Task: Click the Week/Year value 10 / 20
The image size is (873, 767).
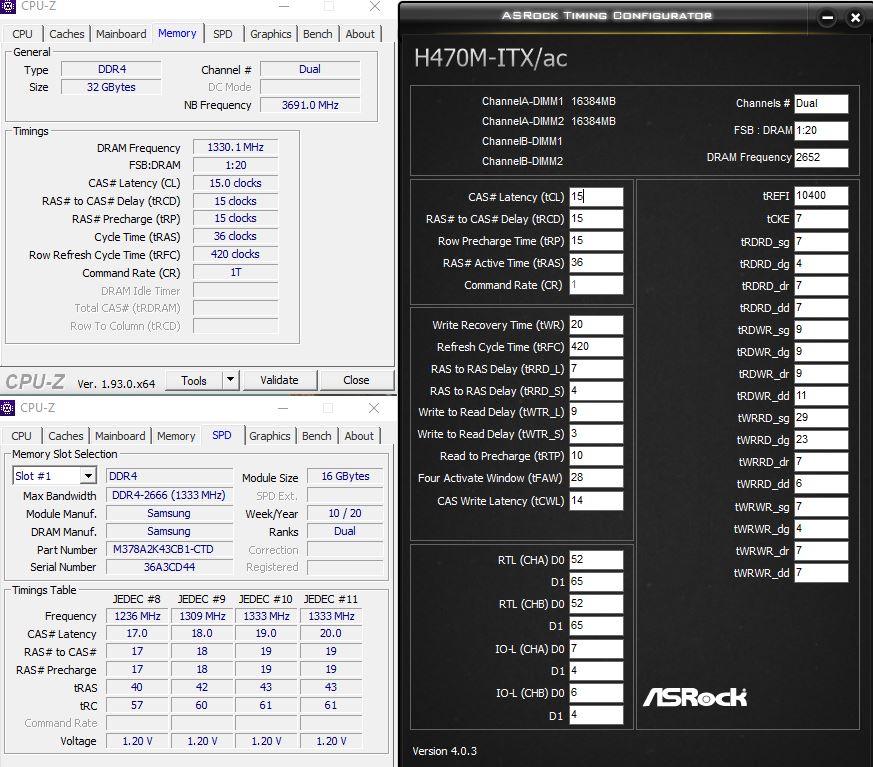Action: pos(345,513)
